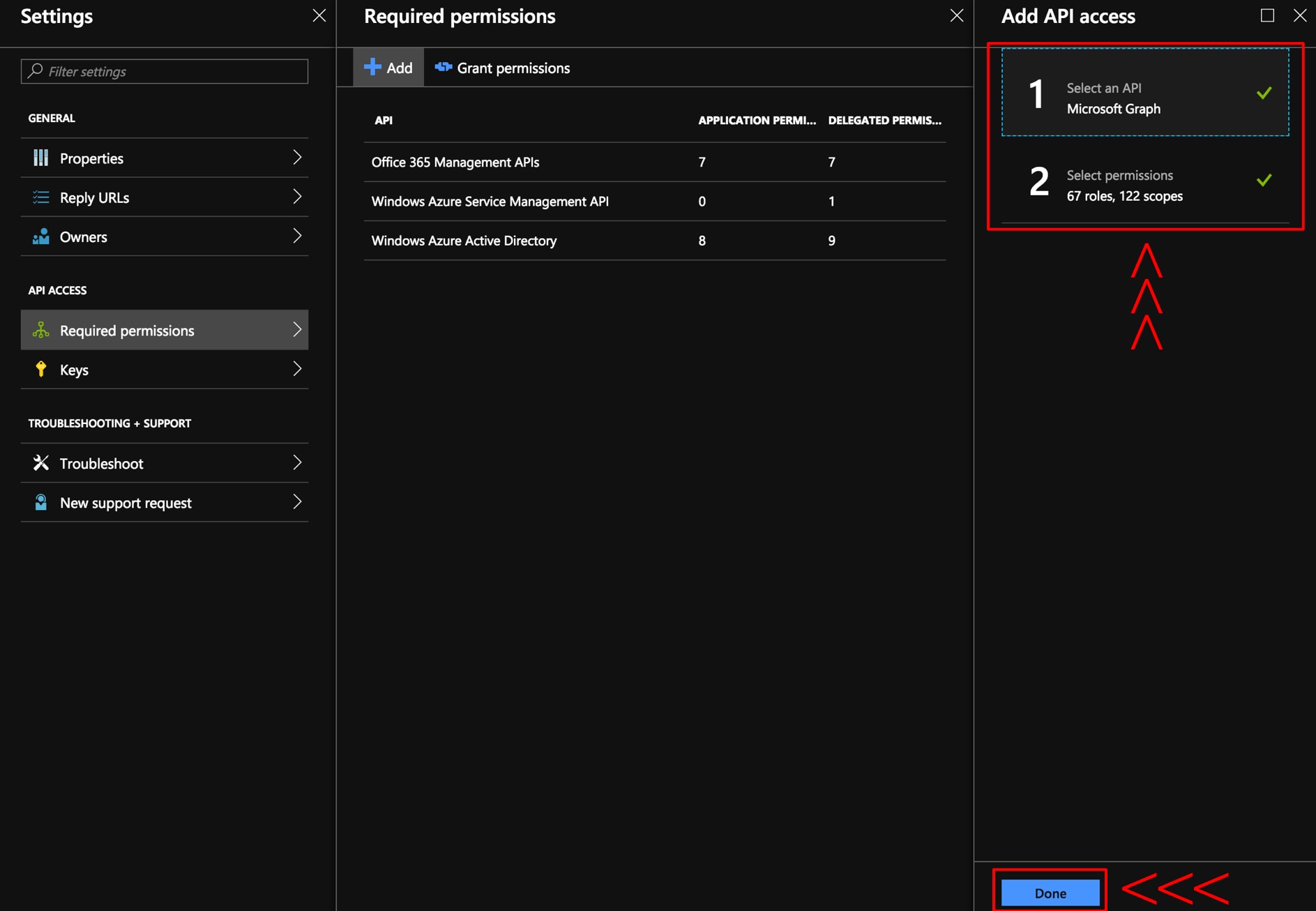Viewport: 1316px width, 911px height.
Task: Open Properties settings
Action: (x=165, y=158)
